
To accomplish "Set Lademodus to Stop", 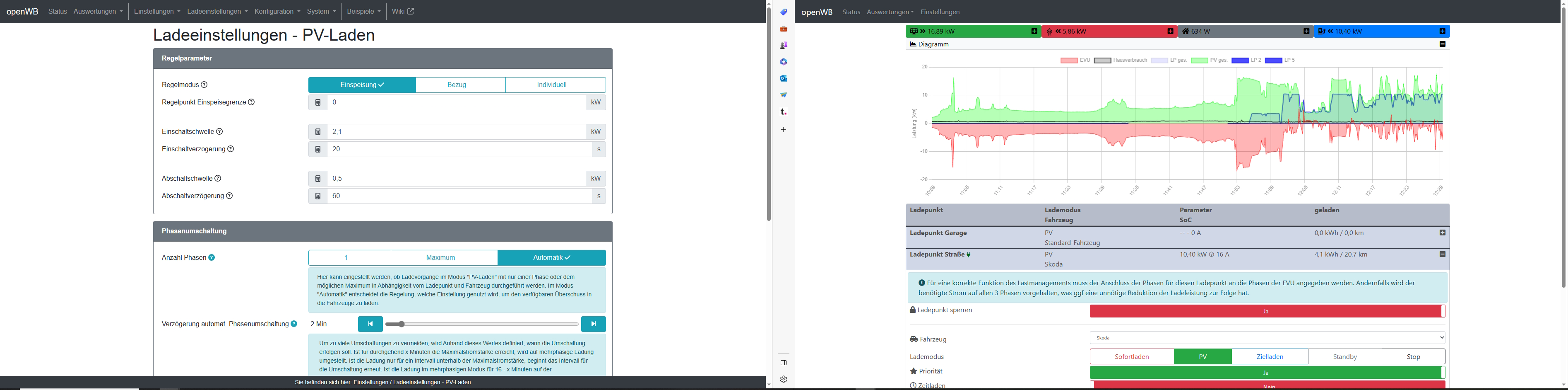I will coord(1413,357).
